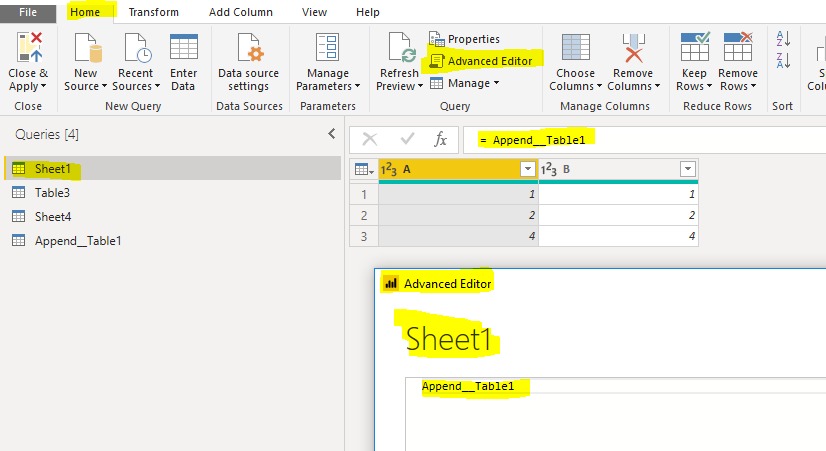Click the Choose Columns icon
The width and height of the screenshot is (826, 451).
point(575,47)
